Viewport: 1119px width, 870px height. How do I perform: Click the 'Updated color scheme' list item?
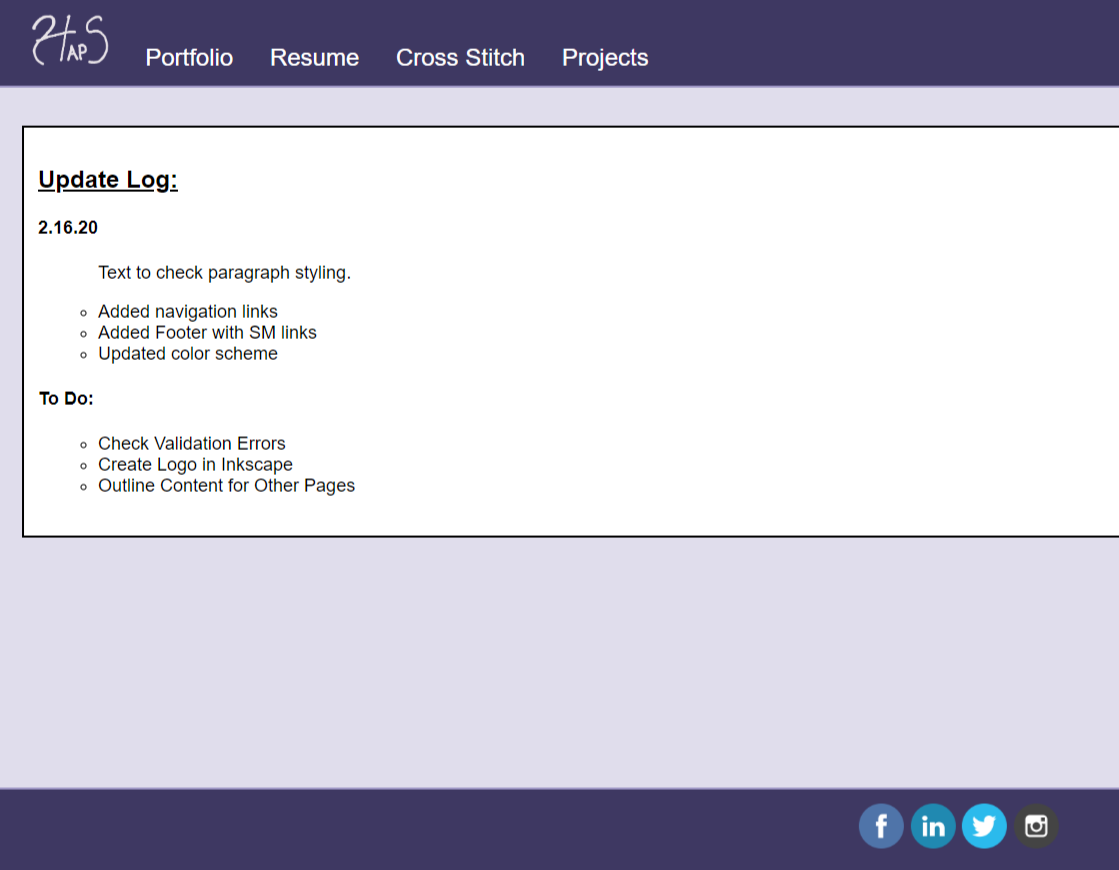click(188, 354)
